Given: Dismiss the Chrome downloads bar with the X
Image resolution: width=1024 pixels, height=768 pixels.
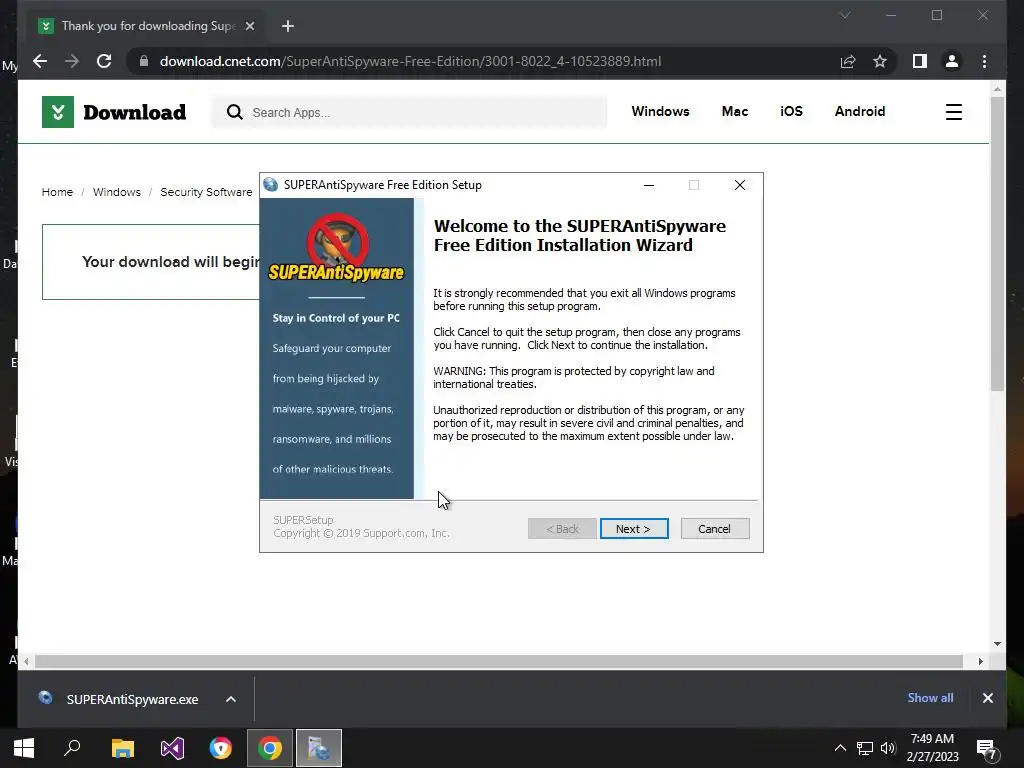Looking at the screenshot, I should tap(987, 698).
